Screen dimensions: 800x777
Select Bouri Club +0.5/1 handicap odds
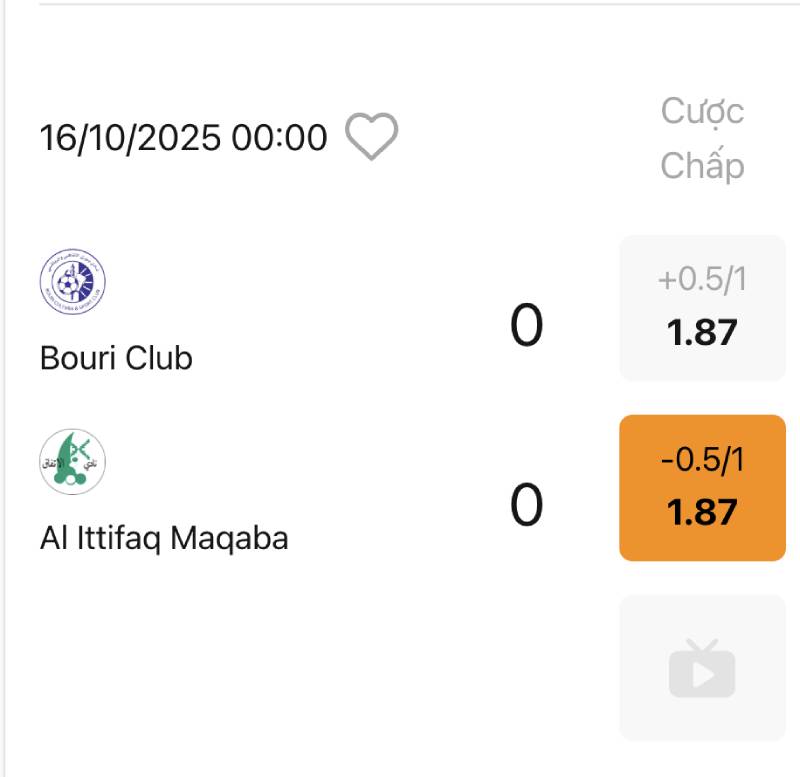(702, 308)
